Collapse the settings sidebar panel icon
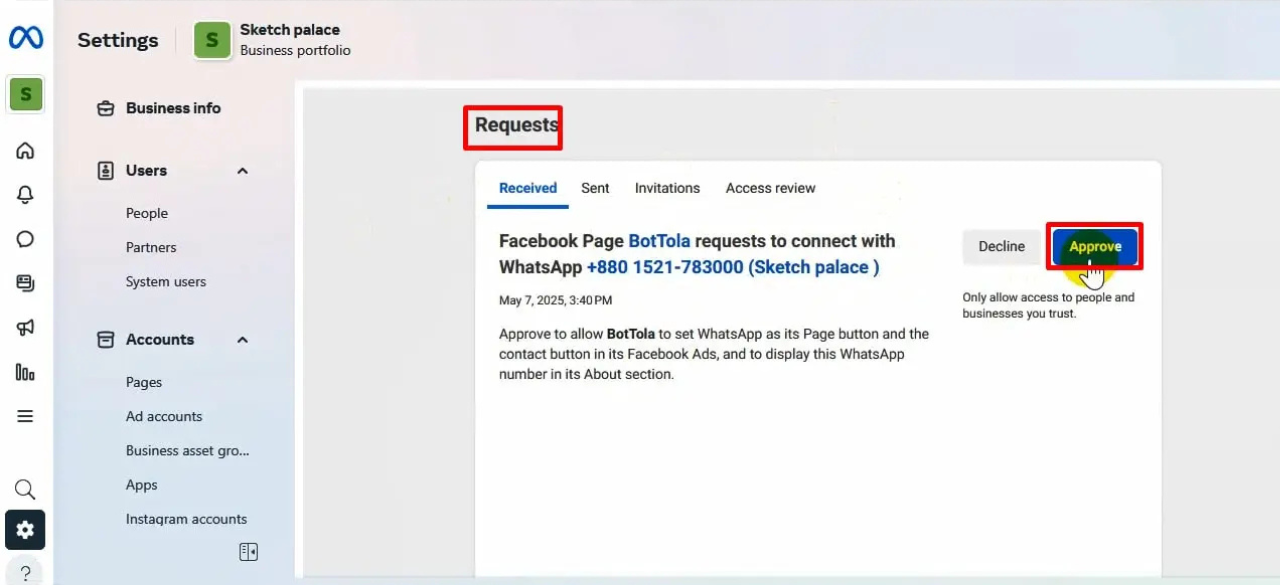 pyautogui.click(x=248, y=552)
